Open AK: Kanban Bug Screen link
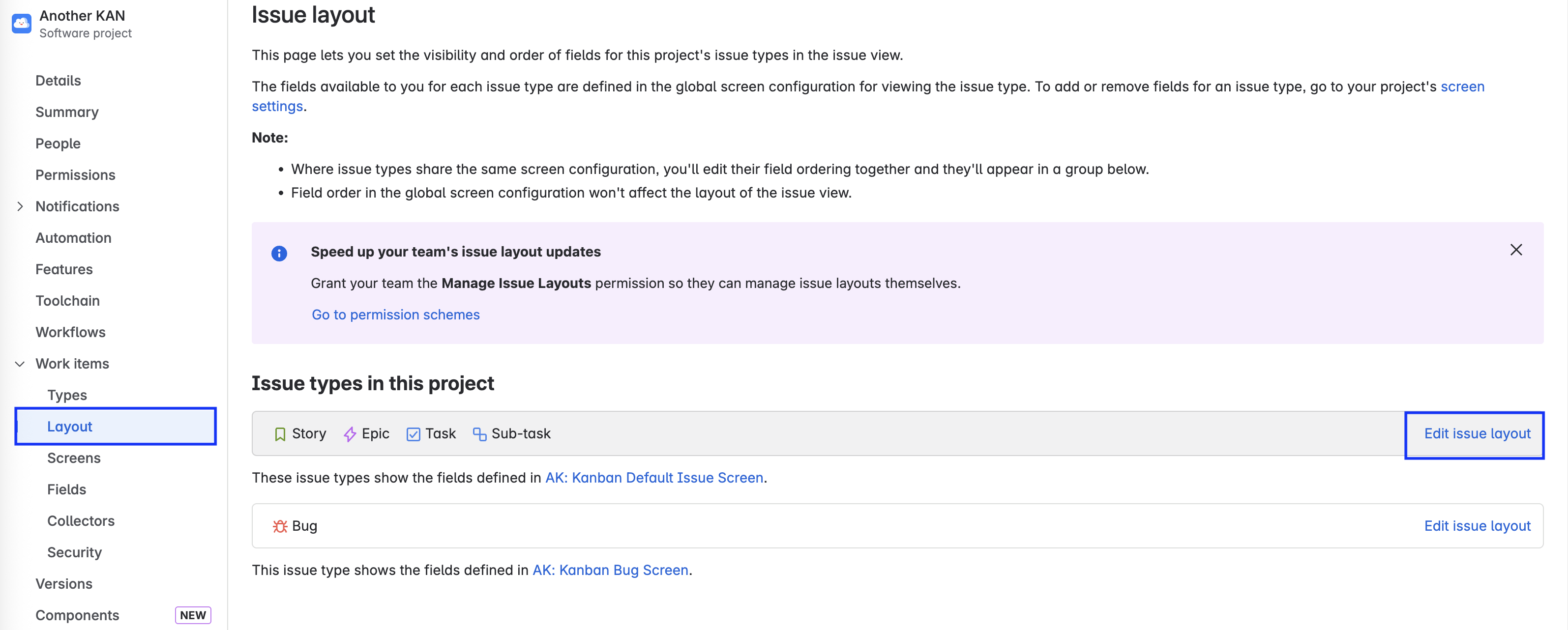Viewport: 1568px width, 630px height. pyautogui.click(x=610, y=571)
